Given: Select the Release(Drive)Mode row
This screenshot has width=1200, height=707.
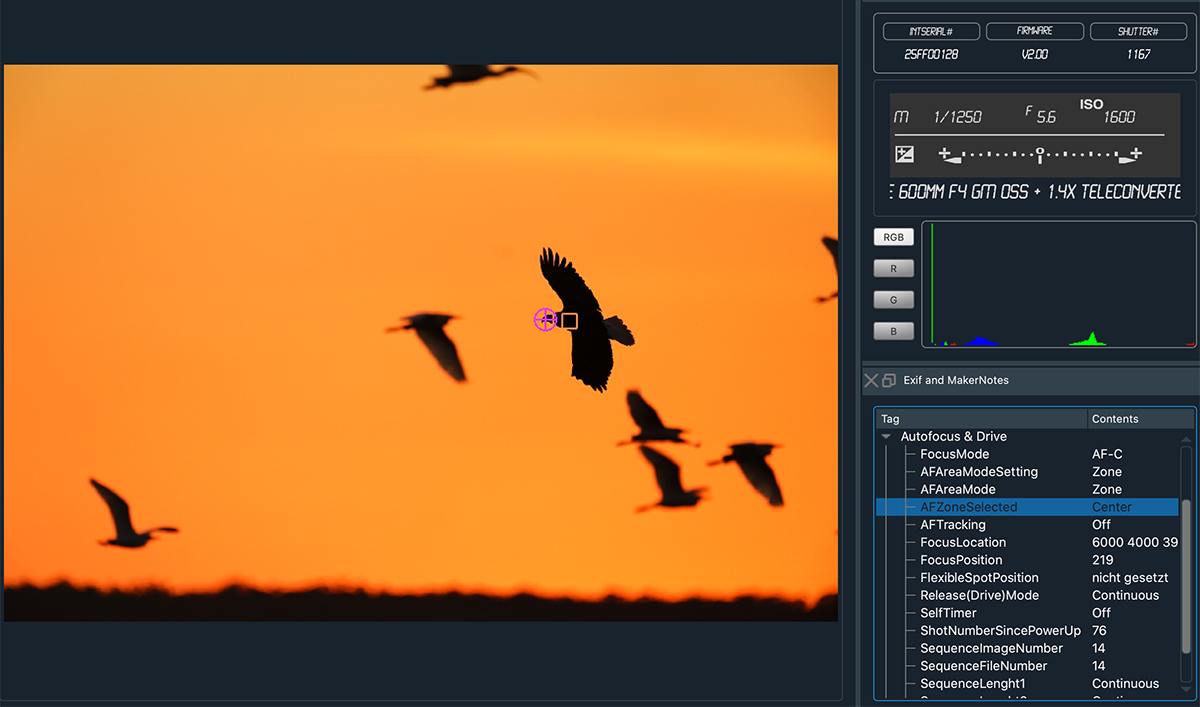Looking at the screenshot, I should 1027,596.
